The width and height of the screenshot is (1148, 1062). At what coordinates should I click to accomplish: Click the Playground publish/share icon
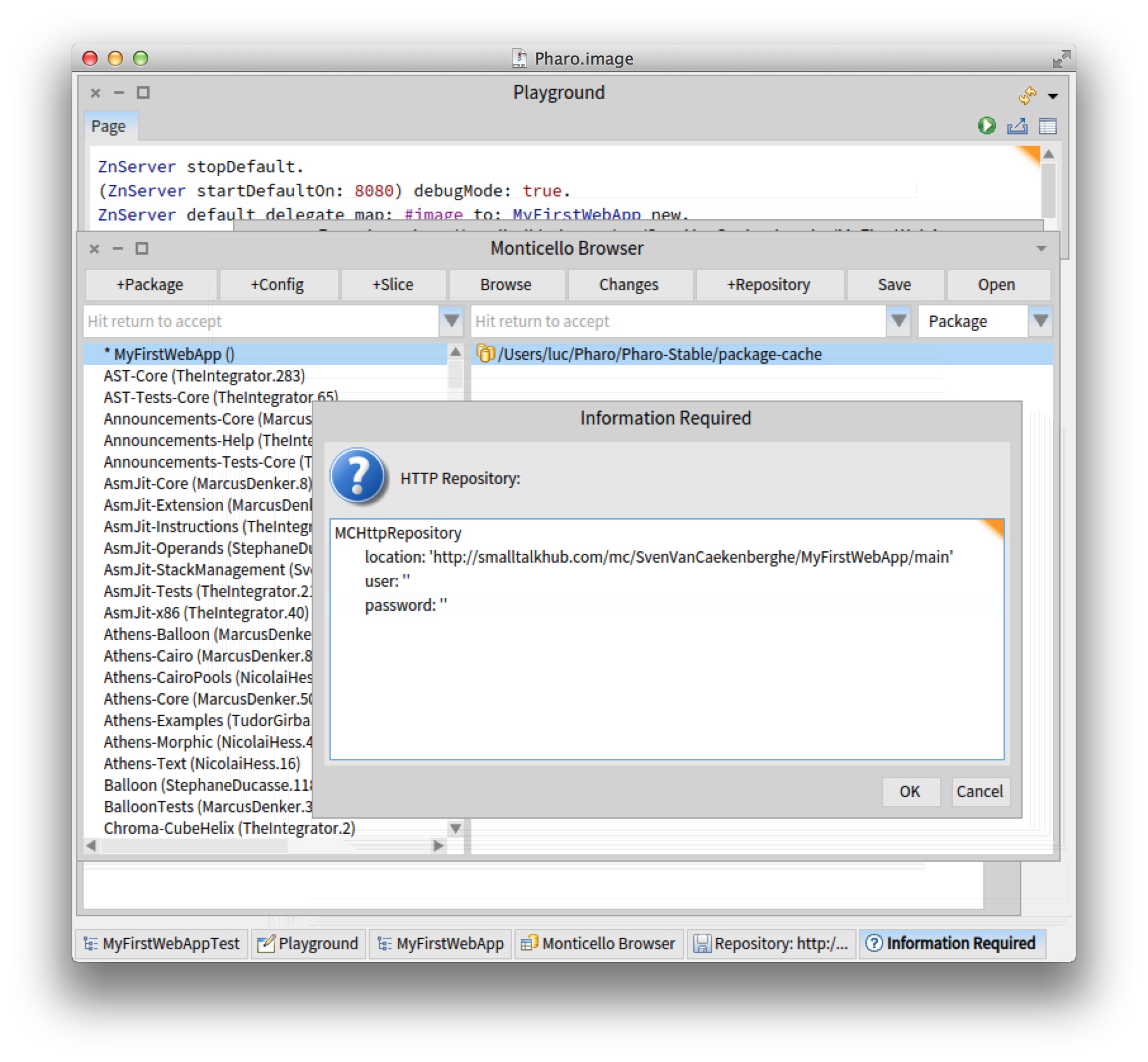tap(1017, 126)
